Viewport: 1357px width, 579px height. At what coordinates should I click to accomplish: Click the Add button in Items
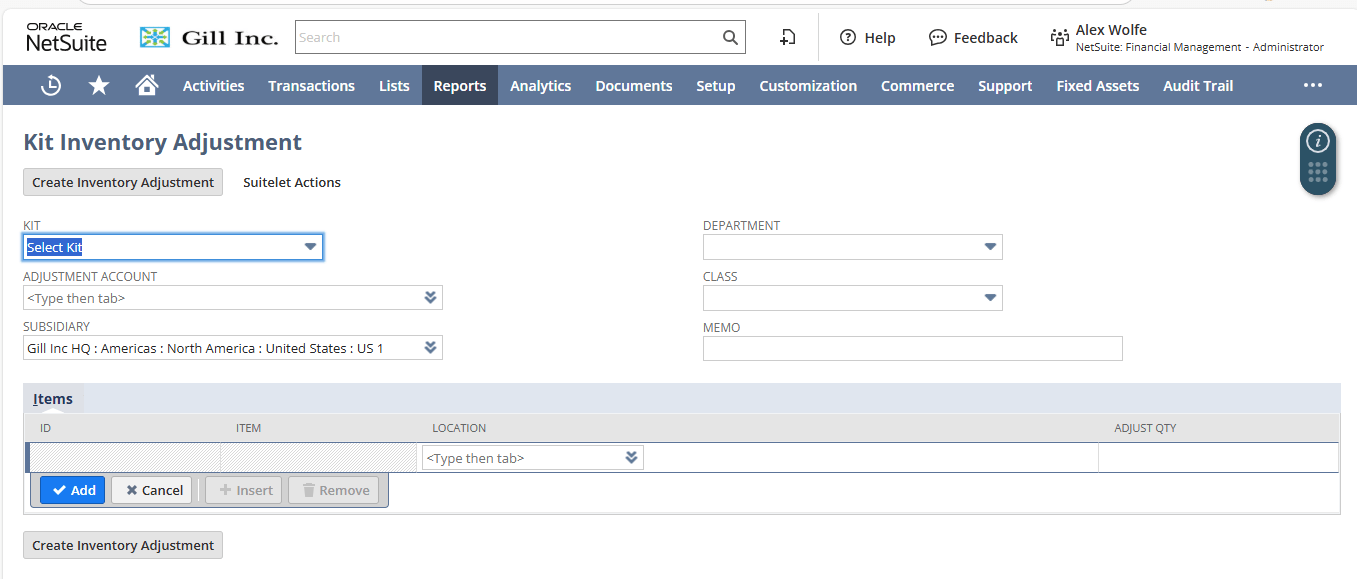(73, 490)
